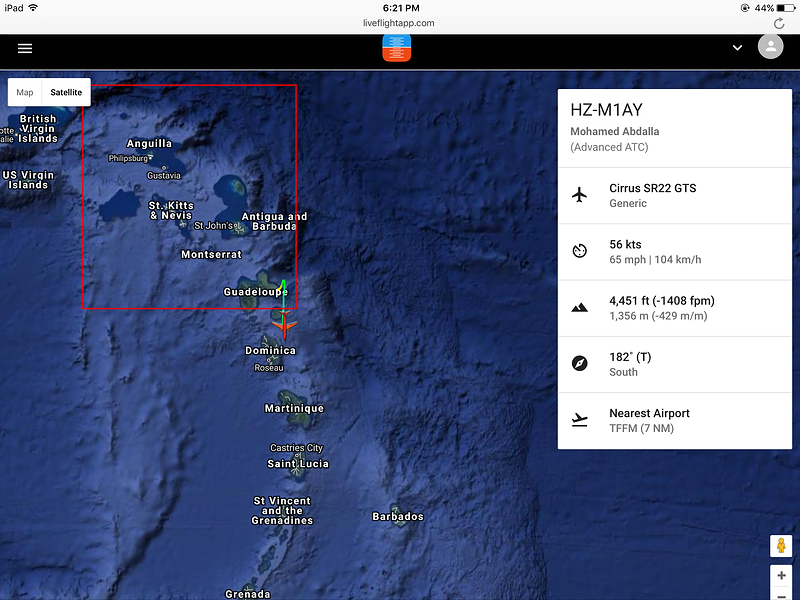Click the TFFM (7 NM) airport text
Image resolution: width=800 pixels, height=600 pixels.
(641, 428)
